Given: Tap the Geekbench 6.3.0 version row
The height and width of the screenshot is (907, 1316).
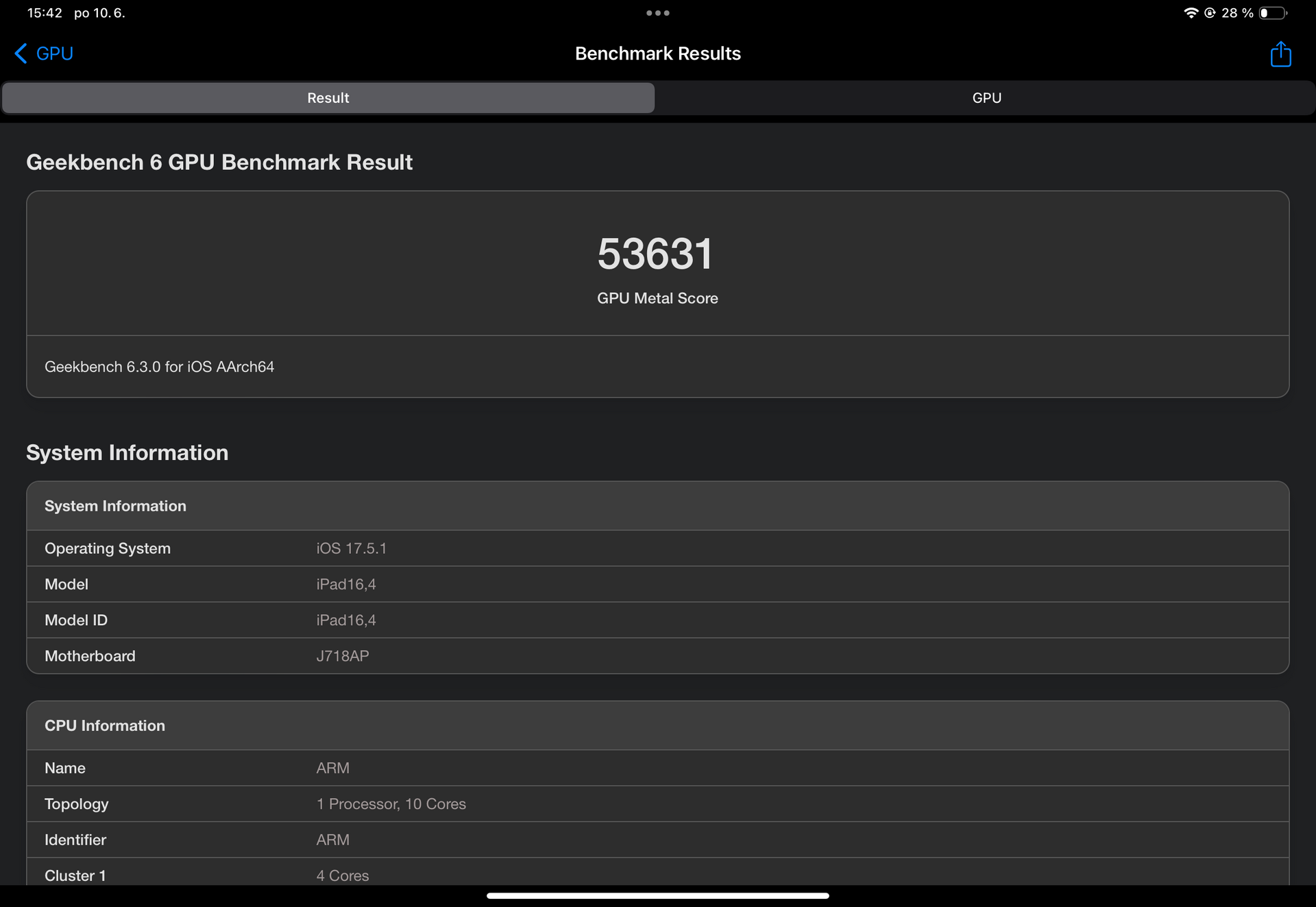Looking at the screenshot, I should pyautogui.click(x=159, y=367).
